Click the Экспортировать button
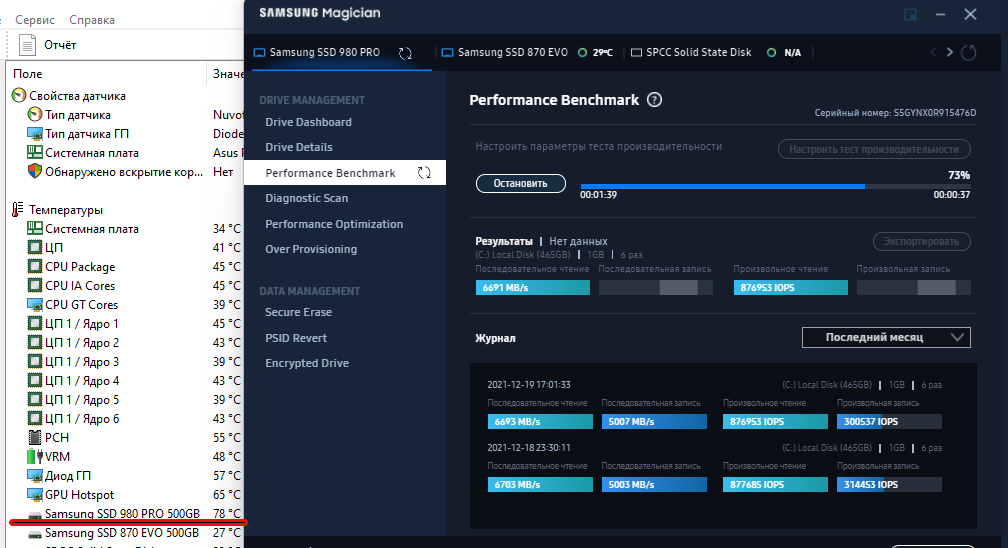The image size is (1008, 548). (921, 241)
